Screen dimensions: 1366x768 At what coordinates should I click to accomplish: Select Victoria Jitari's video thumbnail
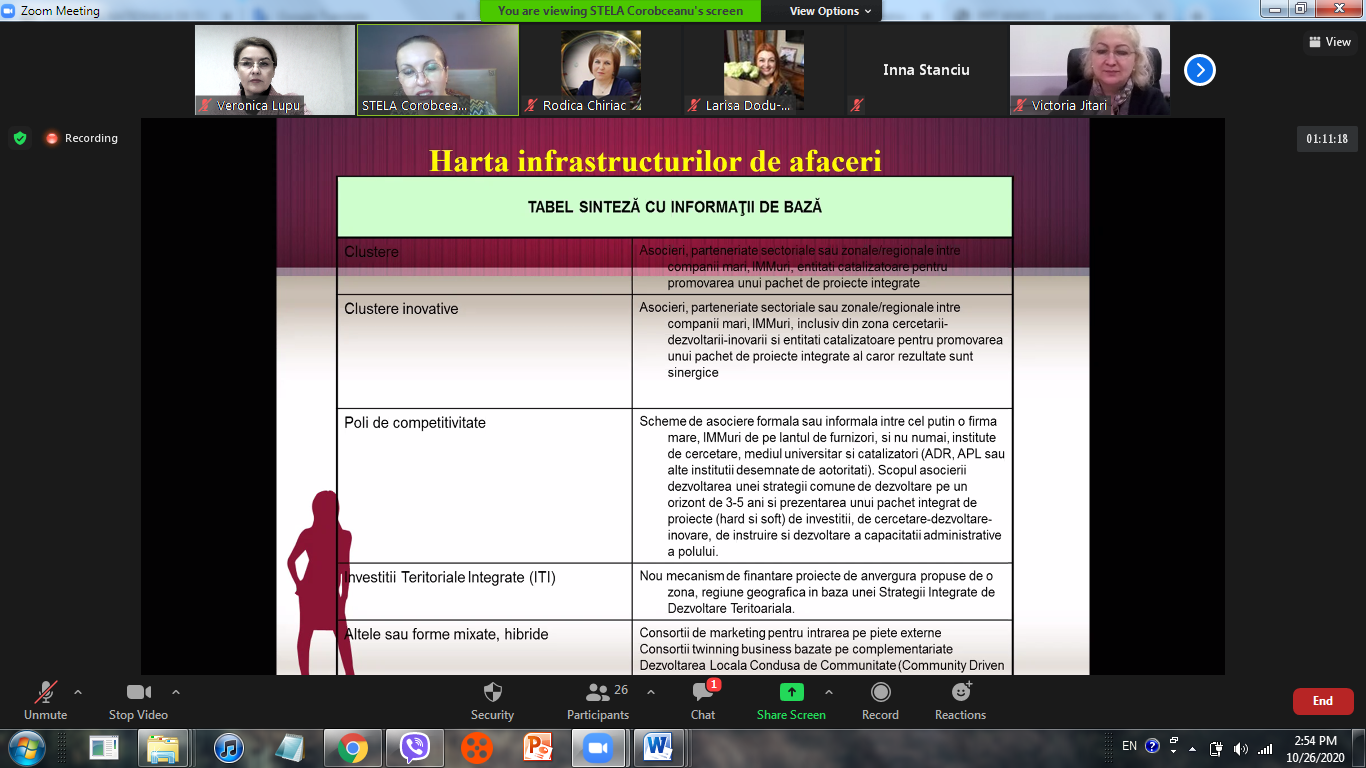coord(1089,70)
